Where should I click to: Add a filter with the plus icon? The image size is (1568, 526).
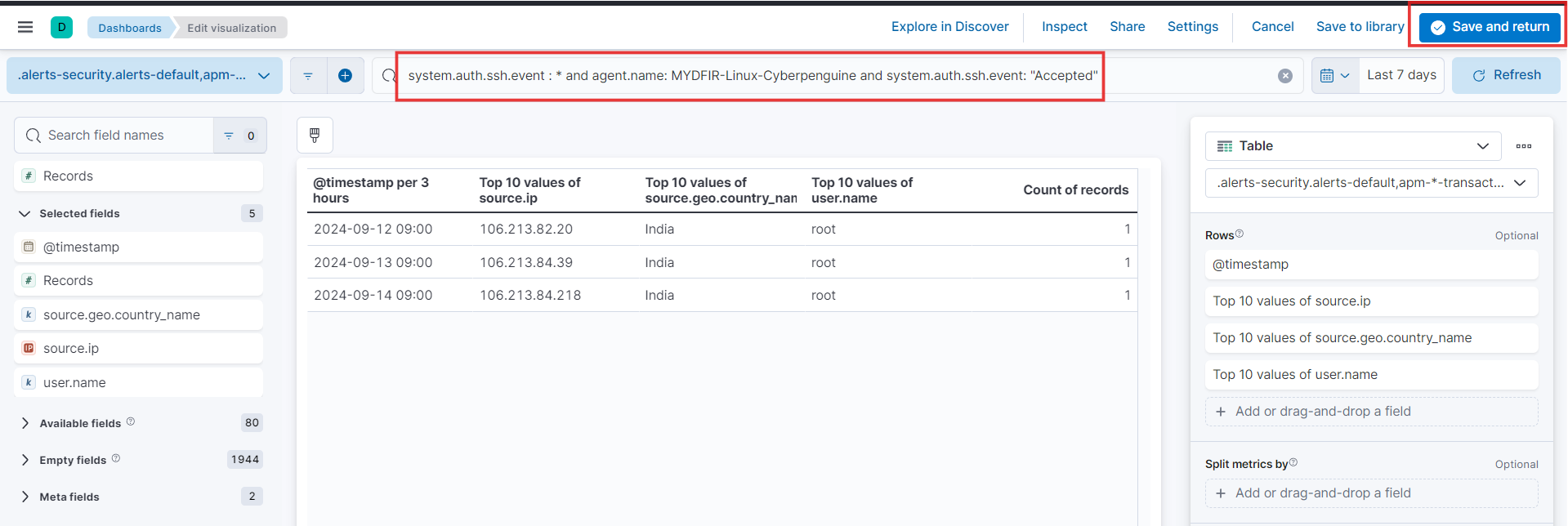(346, 75)
